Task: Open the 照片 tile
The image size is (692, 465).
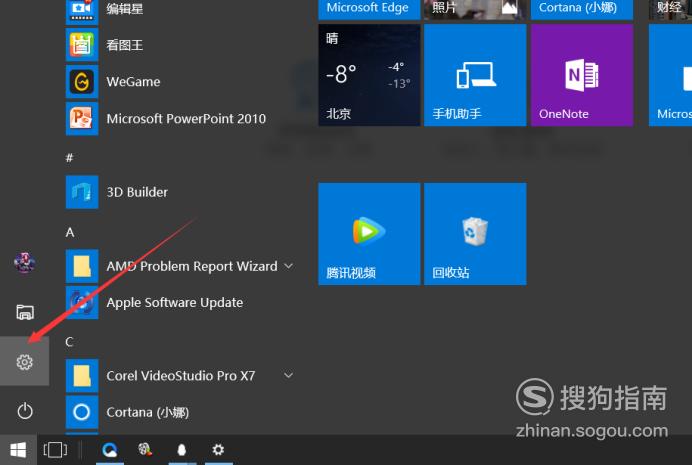Action: 475,10
